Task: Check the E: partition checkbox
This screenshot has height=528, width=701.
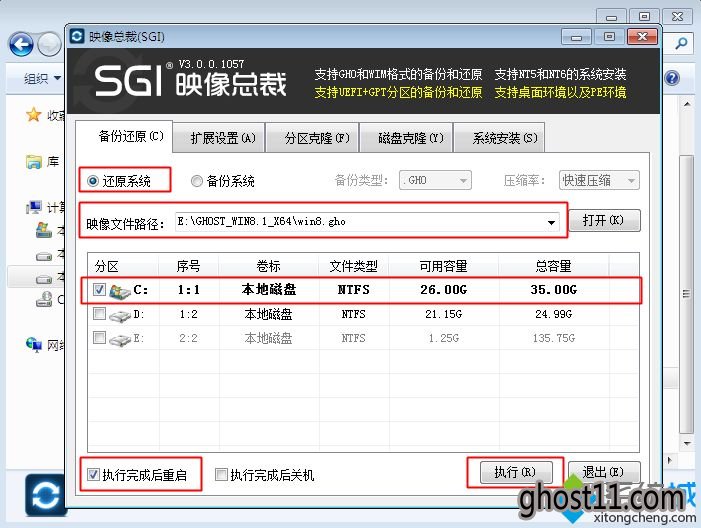Action: pyautogui.click(x=99, y=338)
